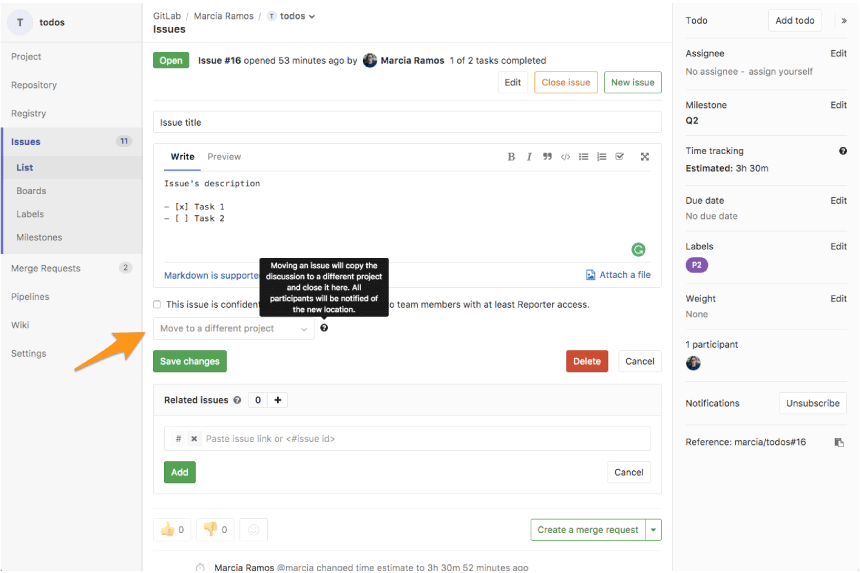Switch to the Preview tab
Screen dimensions: 860x573
tap(224, 157)
